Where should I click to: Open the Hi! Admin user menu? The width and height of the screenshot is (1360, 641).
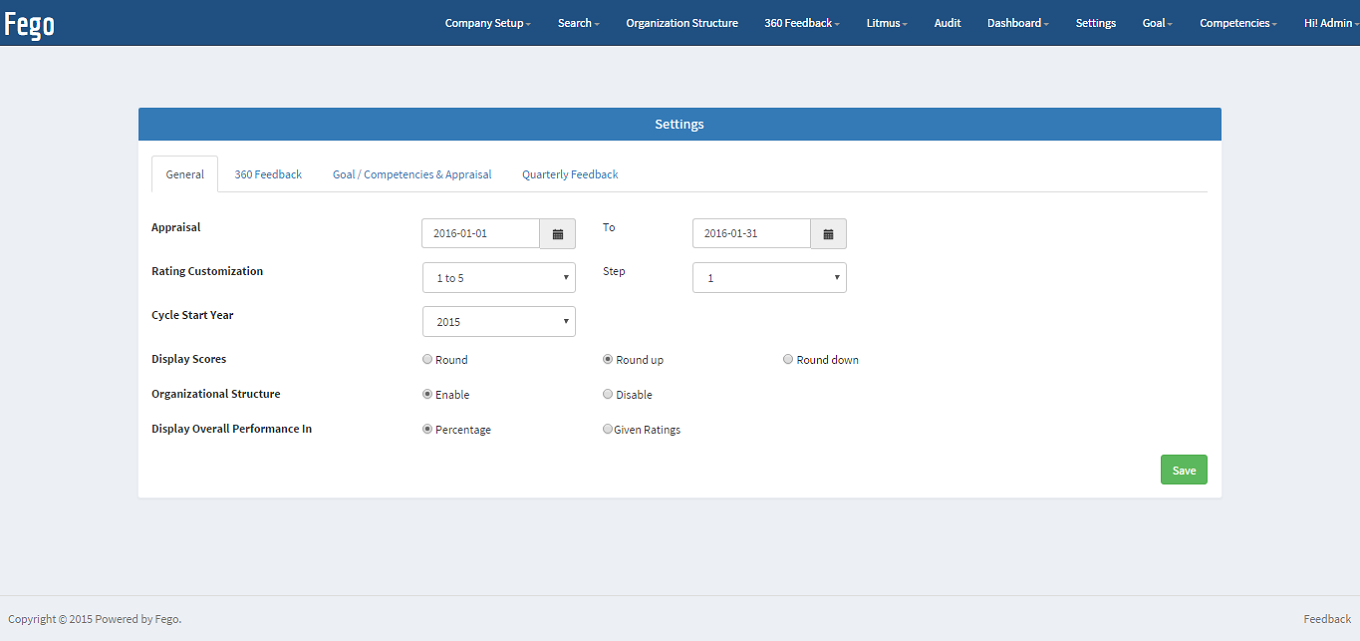[x=1331, y=23]
